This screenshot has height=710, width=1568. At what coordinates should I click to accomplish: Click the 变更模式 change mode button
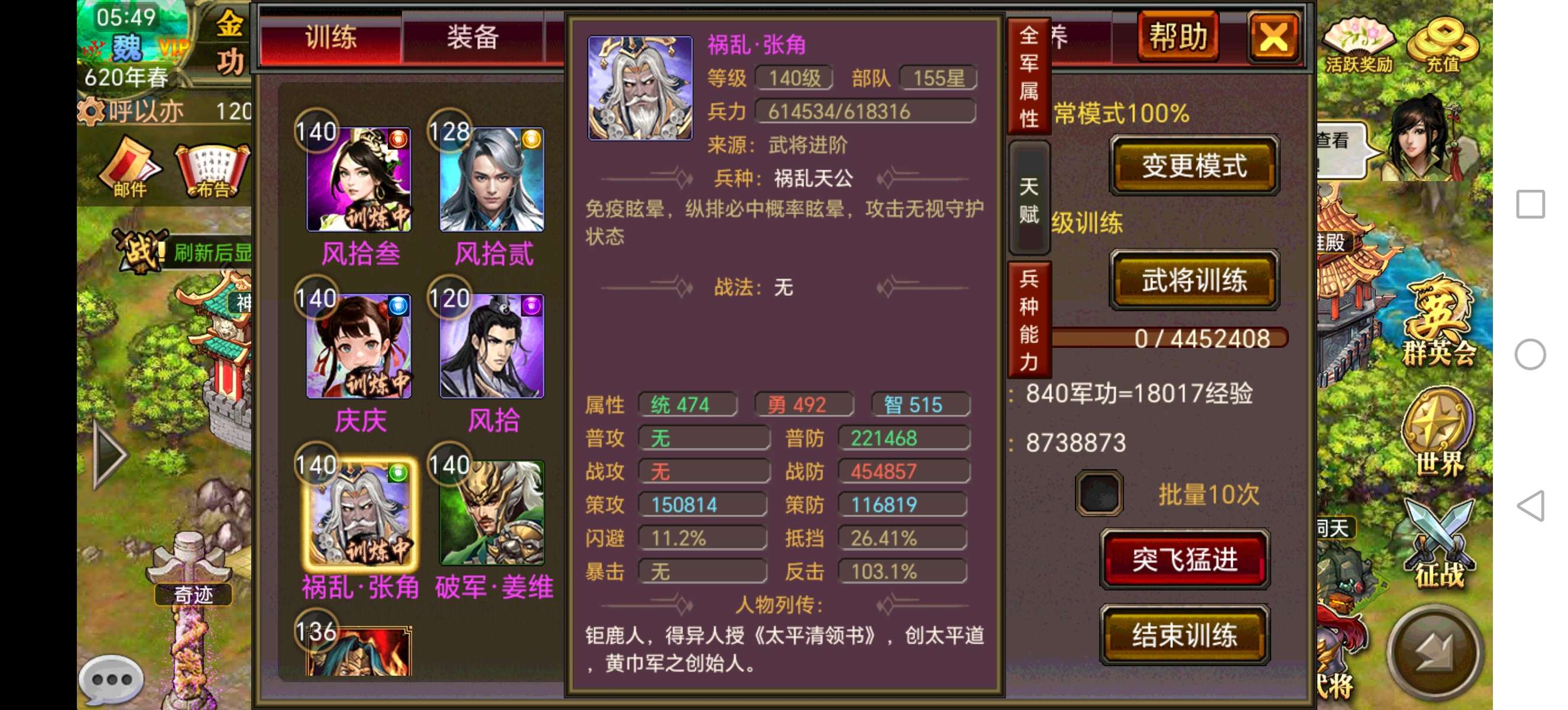pyautogui.click(x=1194, y=166)
